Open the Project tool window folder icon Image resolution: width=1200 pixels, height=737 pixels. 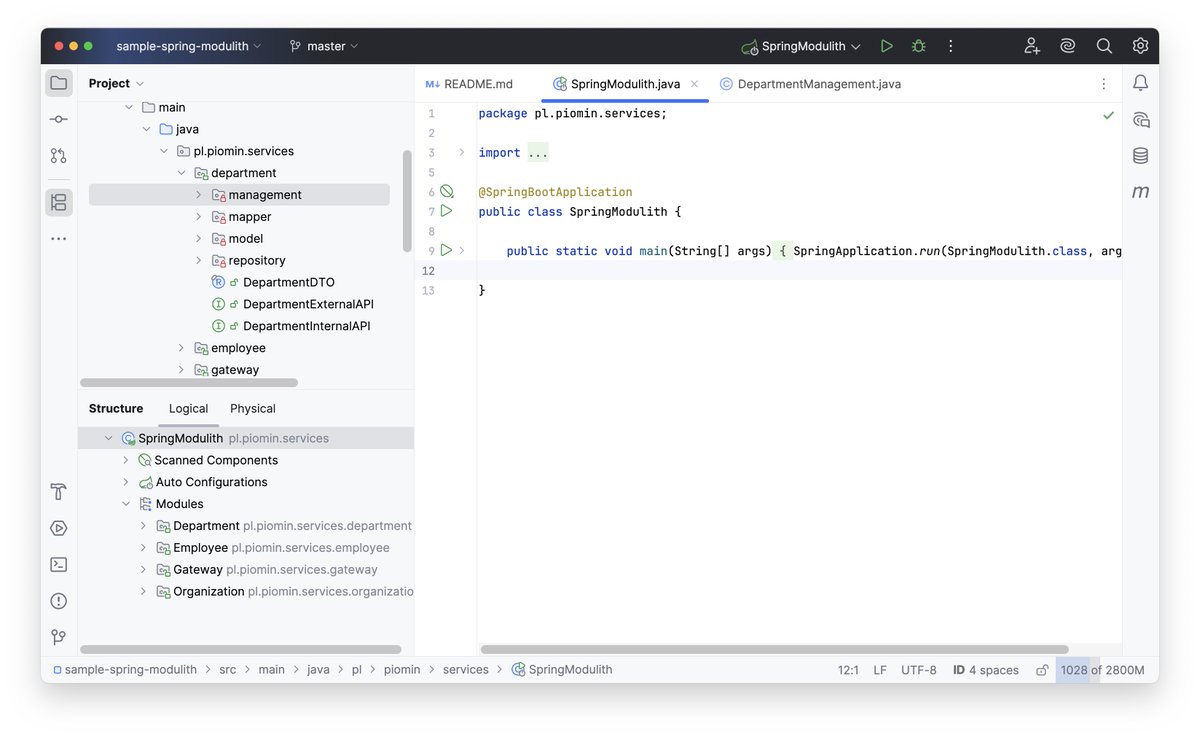(x=59, y=83)
